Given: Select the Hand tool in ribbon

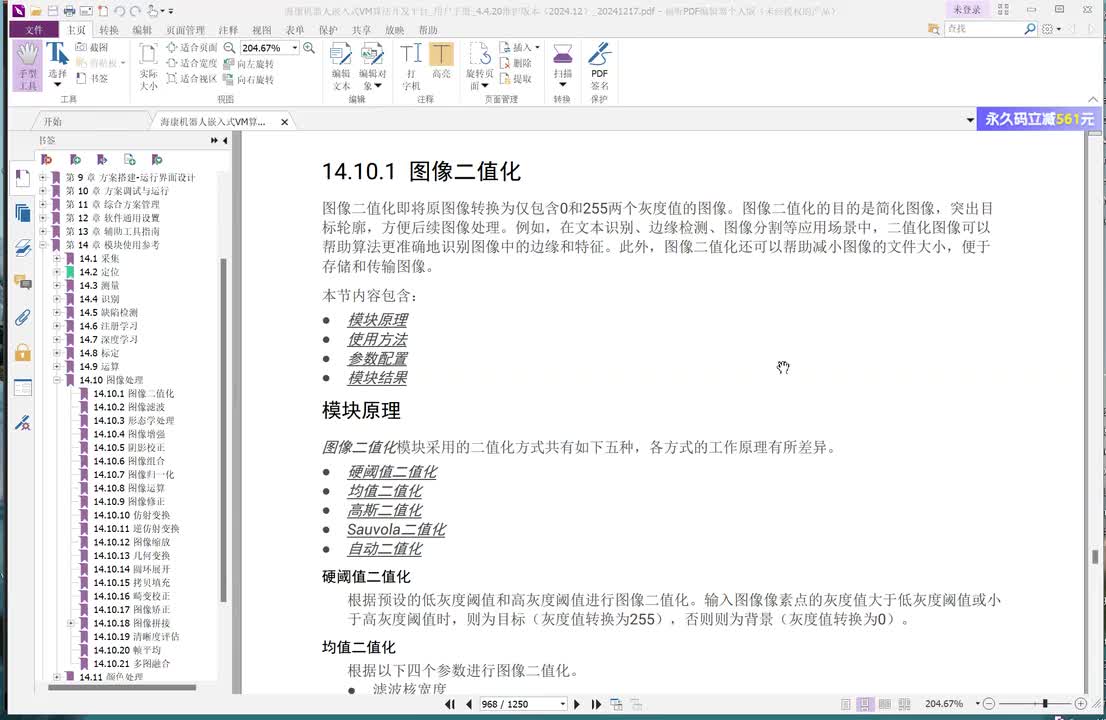Looking at the screenshot, I should pos(28,66).
